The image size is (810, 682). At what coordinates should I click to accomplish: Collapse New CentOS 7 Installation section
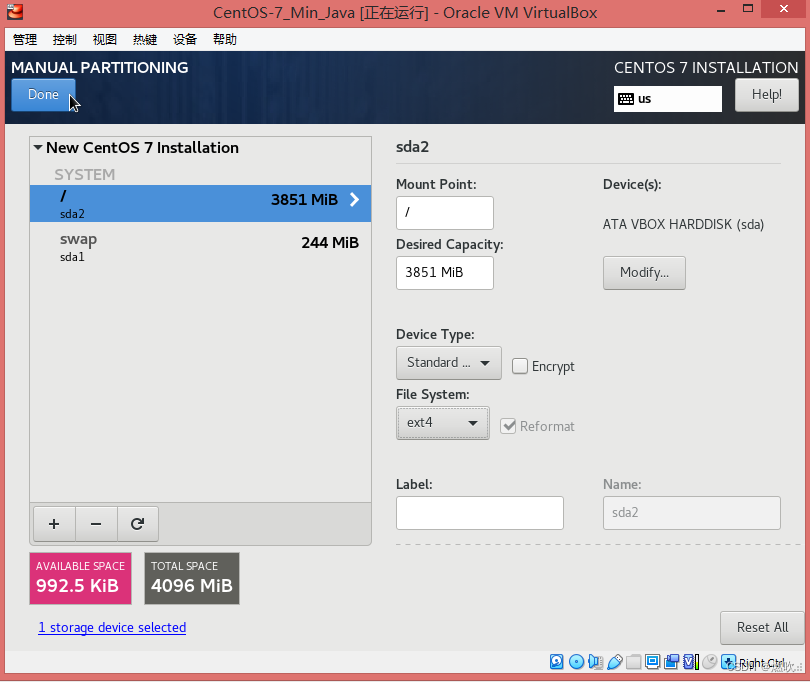point(38,147)
